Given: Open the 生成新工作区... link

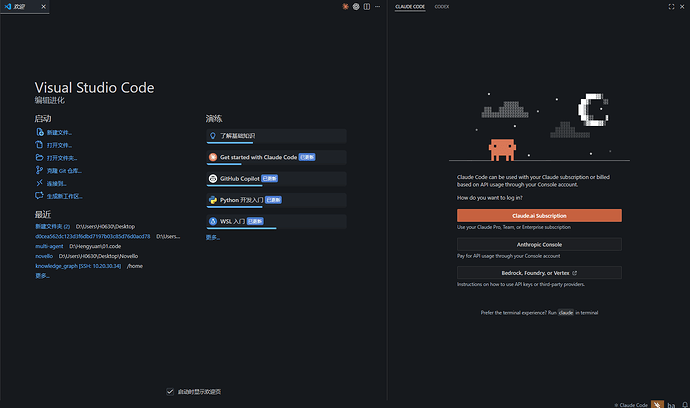Looking at the screenshot, I should (x=65, y=196).
